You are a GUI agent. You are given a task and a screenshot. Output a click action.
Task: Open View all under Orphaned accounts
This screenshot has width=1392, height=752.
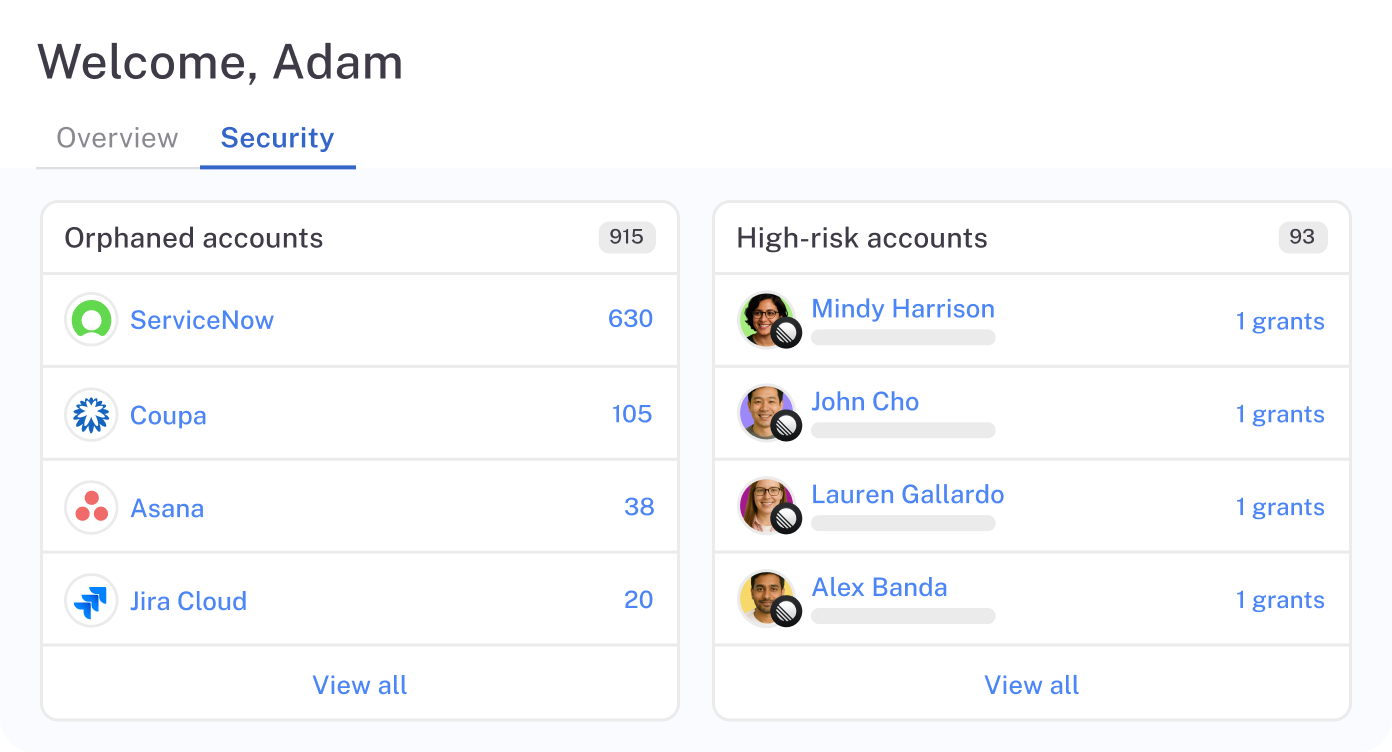click(360, 685)
